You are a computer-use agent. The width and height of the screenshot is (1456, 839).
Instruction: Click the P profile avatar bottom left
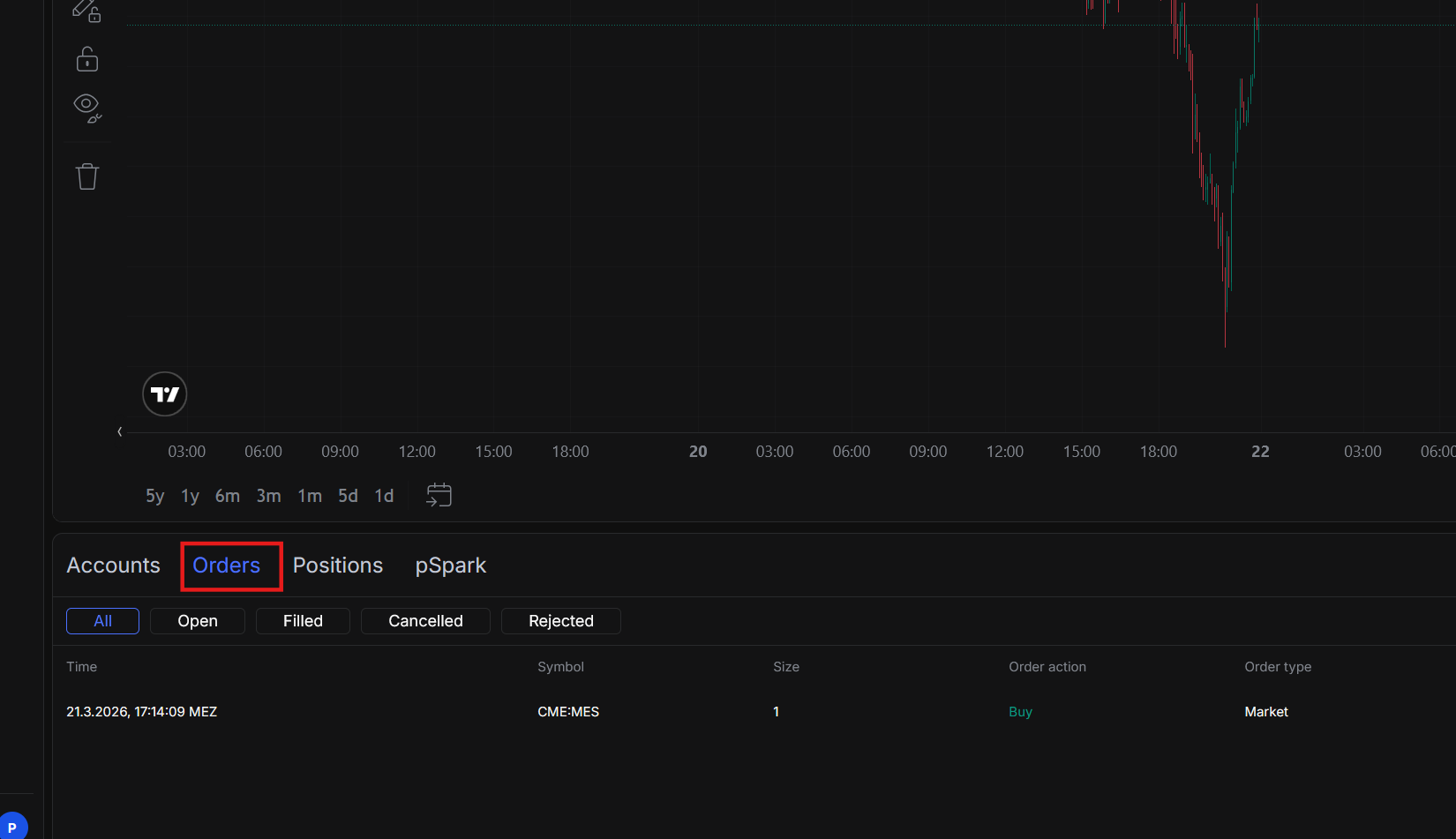pyautogui.click(x=13, y=827)
